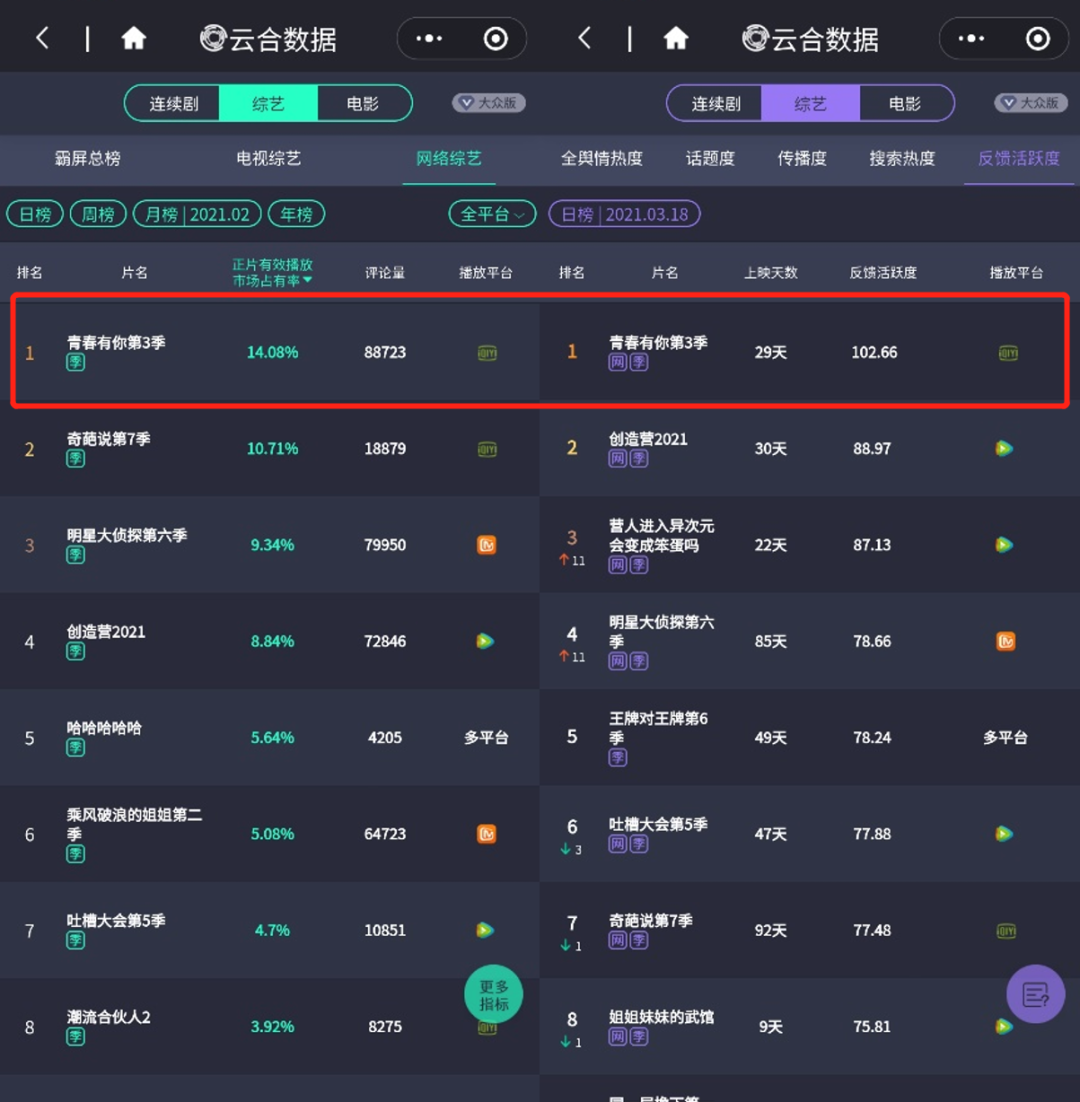Click the green 更多指标 floating button
The width and height of the screenshot is (1080, 1102).
tap(494, 995)
